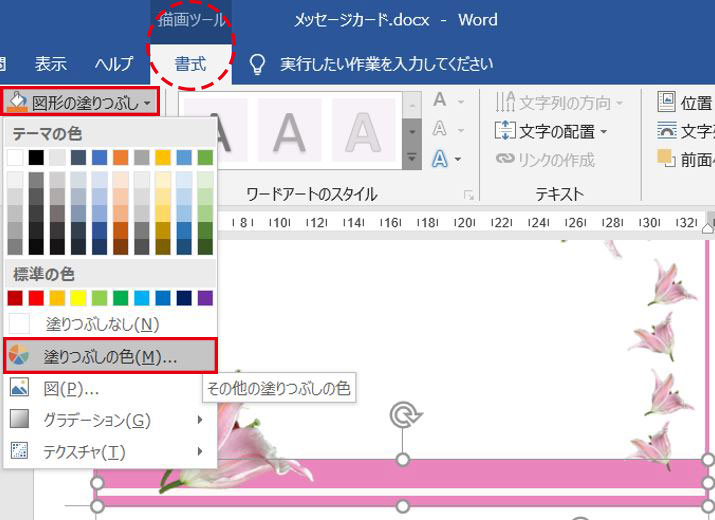Select standard yellow color swatch
The height and width of the screenshot is (520, 715).
tap(78, 298)
